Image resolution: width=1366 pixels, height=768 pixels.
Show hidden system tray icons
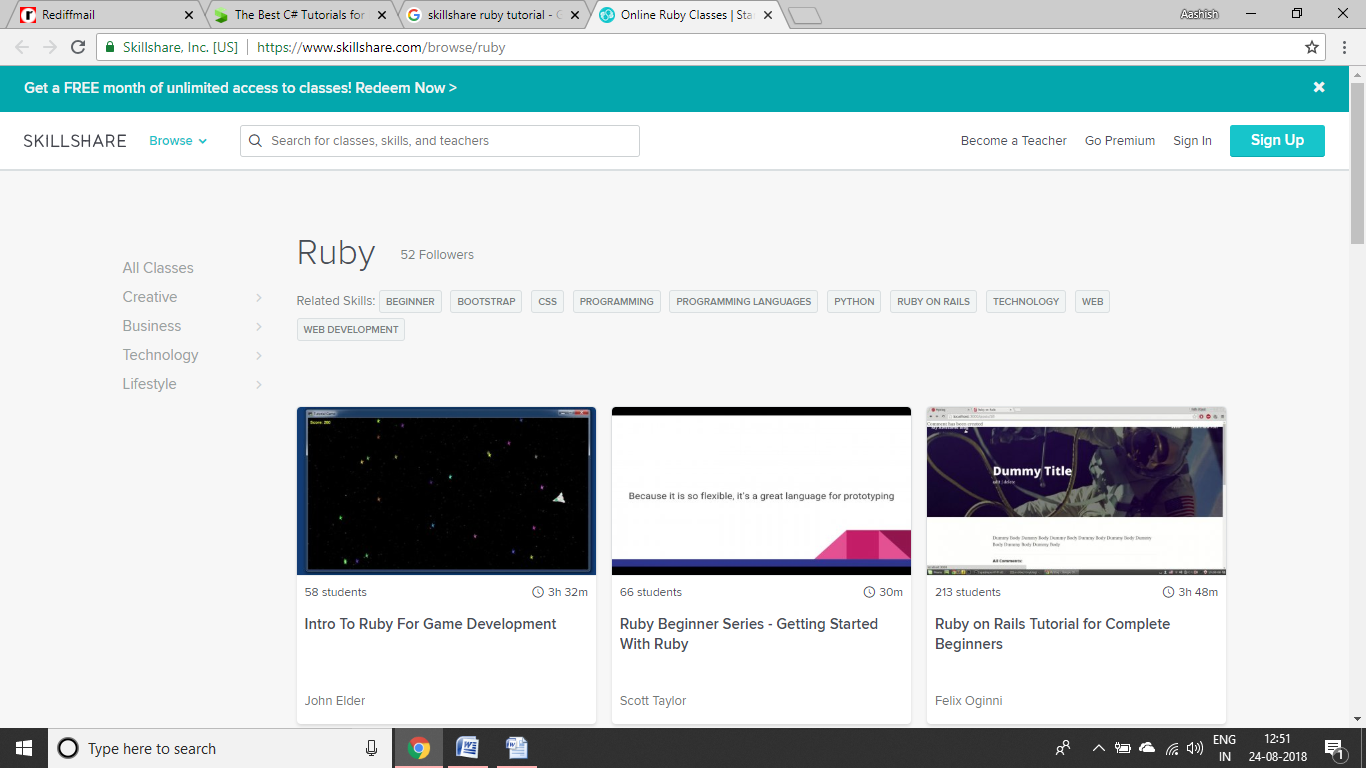(1098, 748)
